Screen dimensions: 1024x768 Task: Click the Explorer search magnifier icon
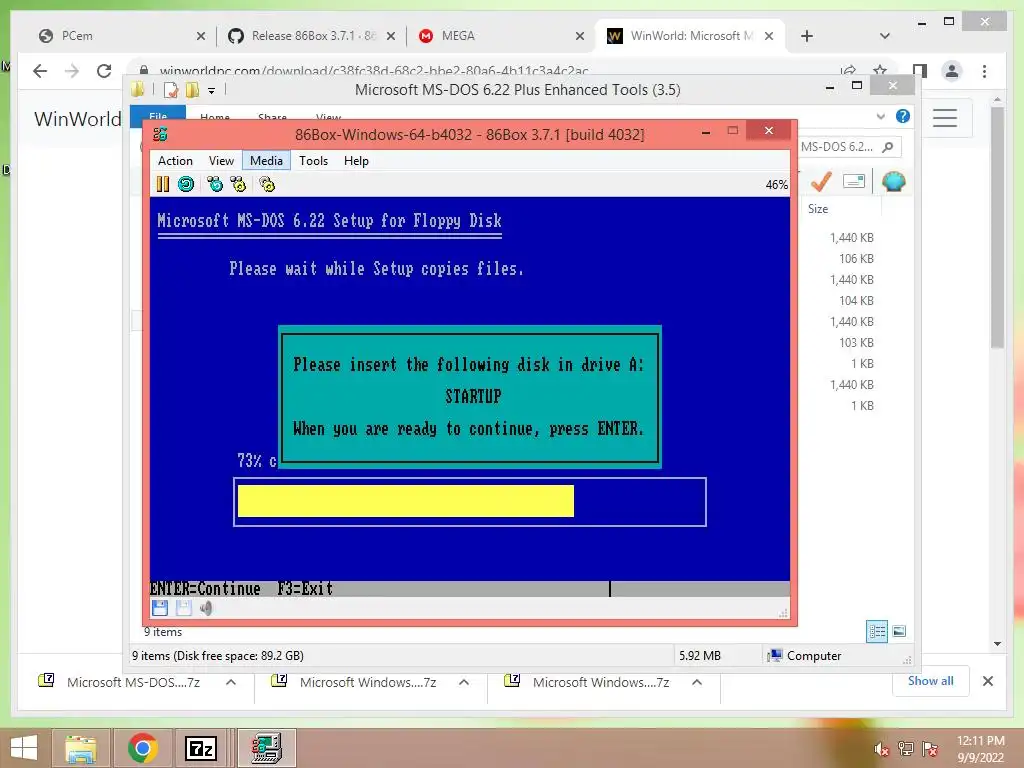[888, 147]
